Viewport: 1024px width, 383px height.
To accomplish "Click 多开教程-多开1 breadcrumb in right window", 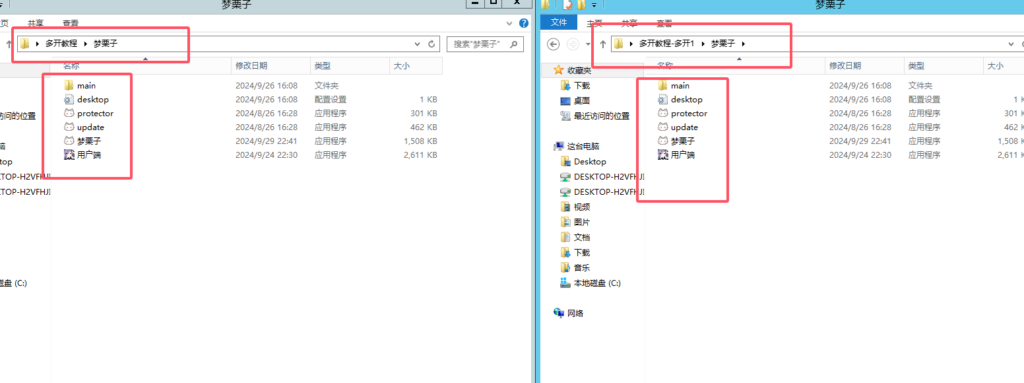I will tap(667, 44).
